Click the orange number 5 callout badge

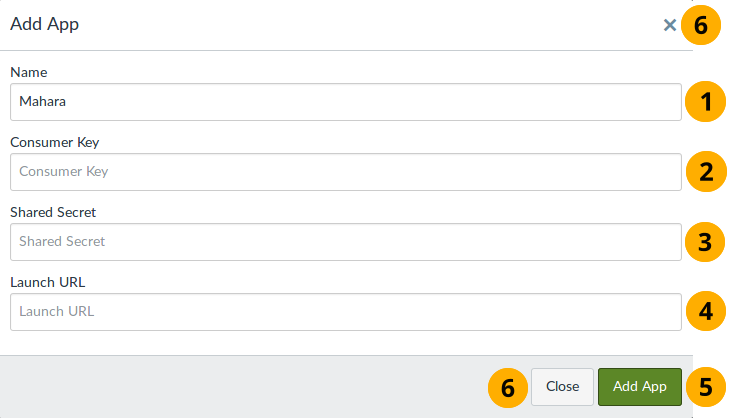tap(705, 386)
